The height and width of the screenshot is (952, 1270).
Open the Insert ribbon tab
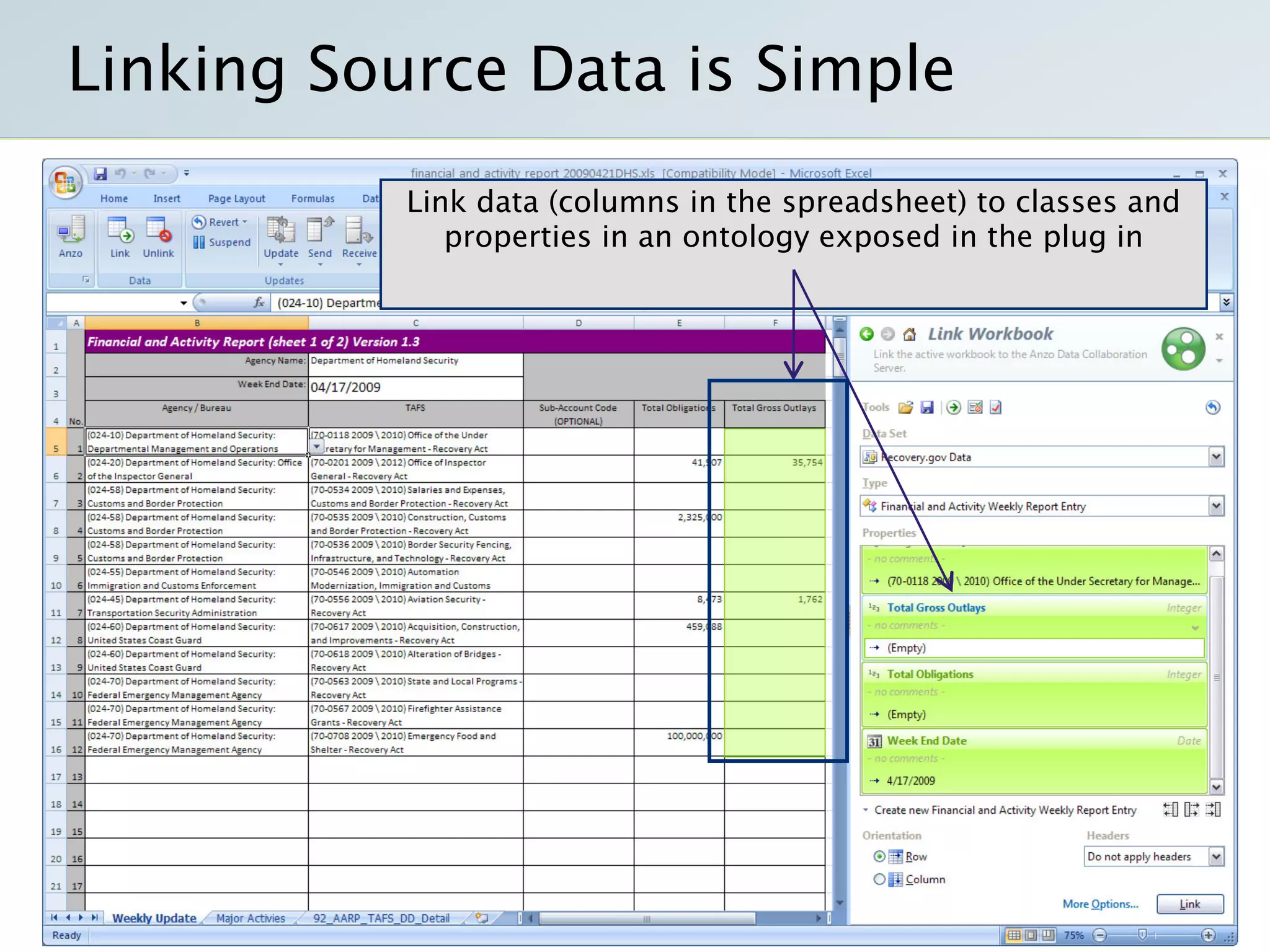(x=167, y=198)
